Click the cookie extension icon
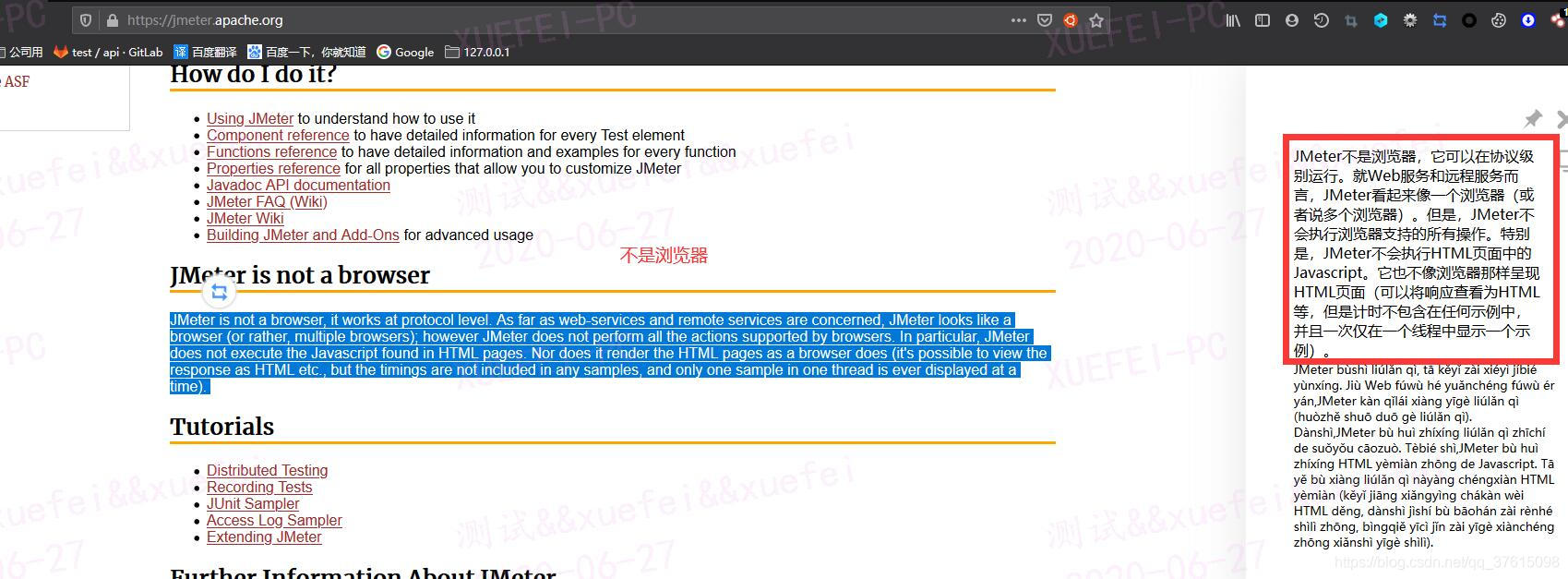 [1499, 20]
